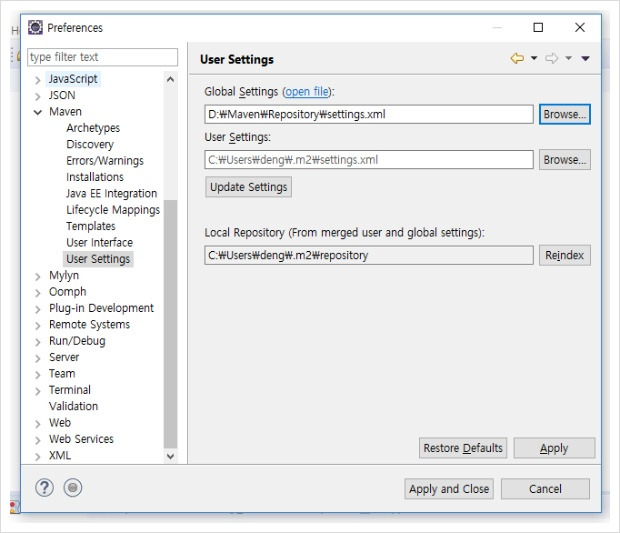620x533 pixels.
Task: Select Templates under Maven
Action: pos(91,226)
